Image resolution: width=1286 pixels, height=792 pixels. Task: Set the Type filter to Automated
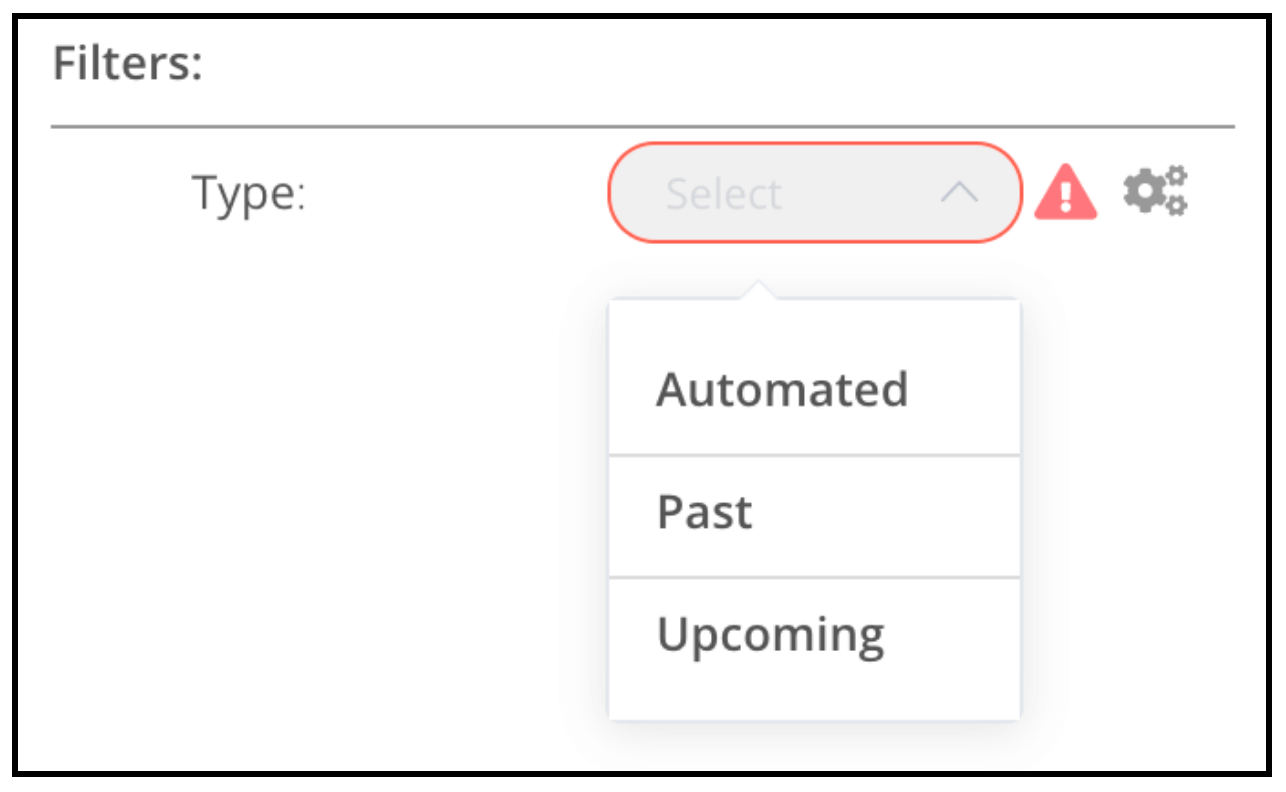tap(782, 390)
